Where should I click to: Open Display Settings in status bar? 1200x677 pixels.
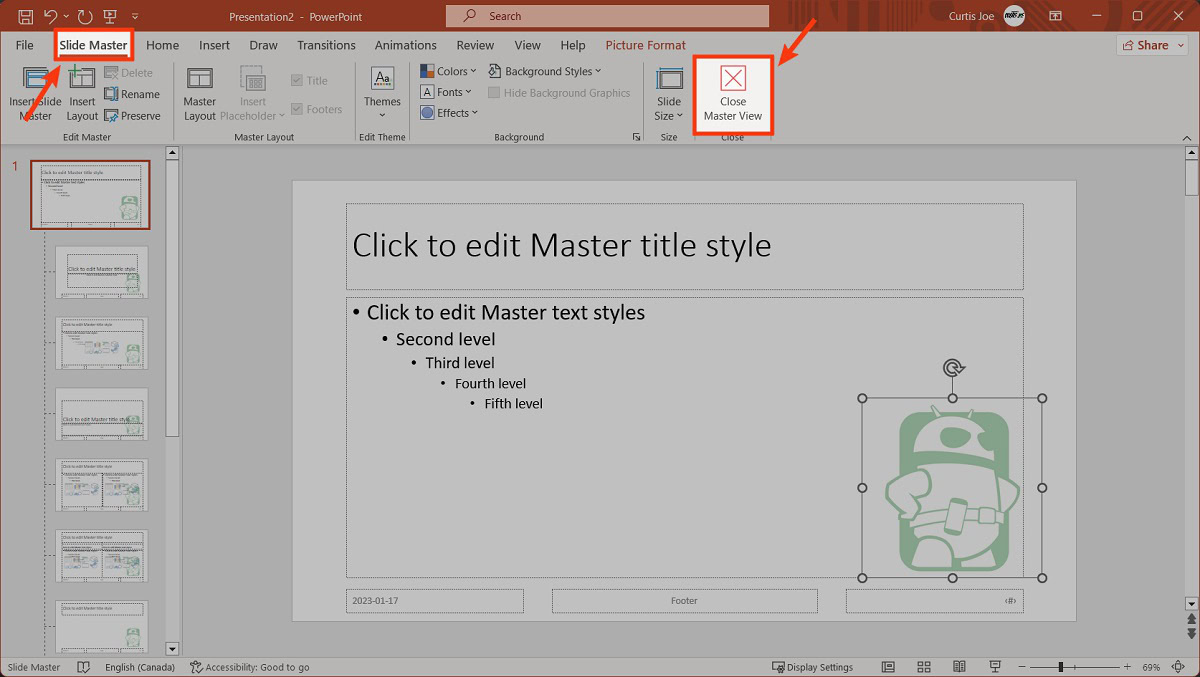812,667
